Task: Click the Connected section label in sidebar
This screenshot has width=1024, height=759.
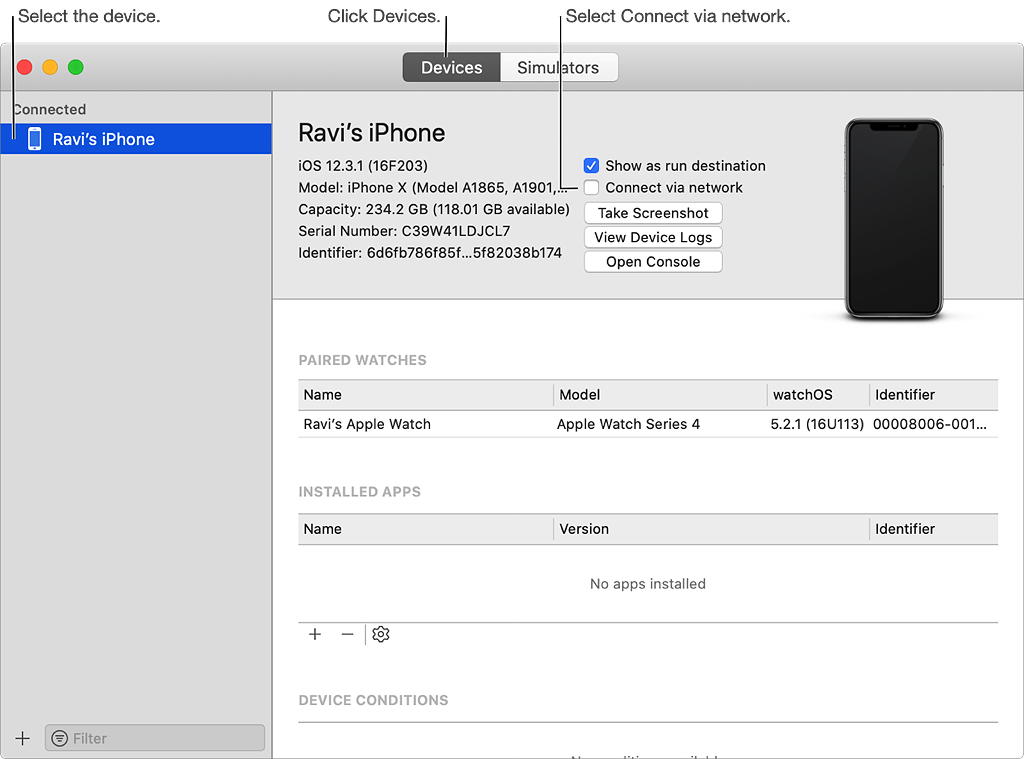Action: (x=50, y=109)
